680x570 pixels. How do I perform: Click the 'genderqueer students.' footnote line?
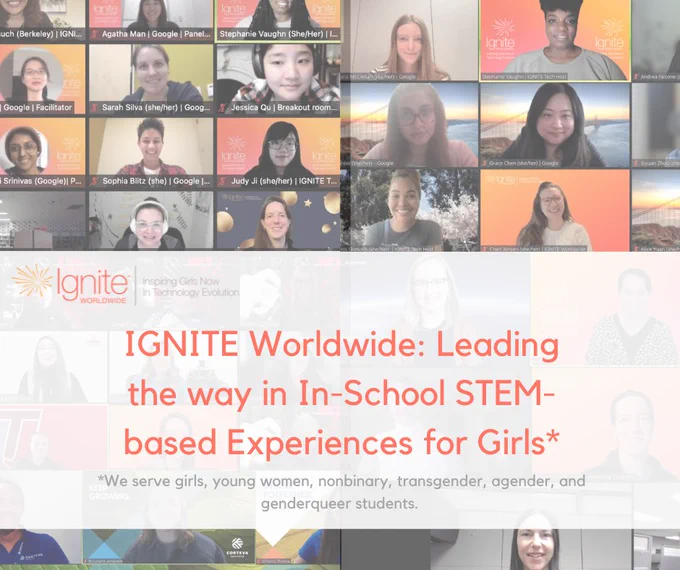(339, 504)
